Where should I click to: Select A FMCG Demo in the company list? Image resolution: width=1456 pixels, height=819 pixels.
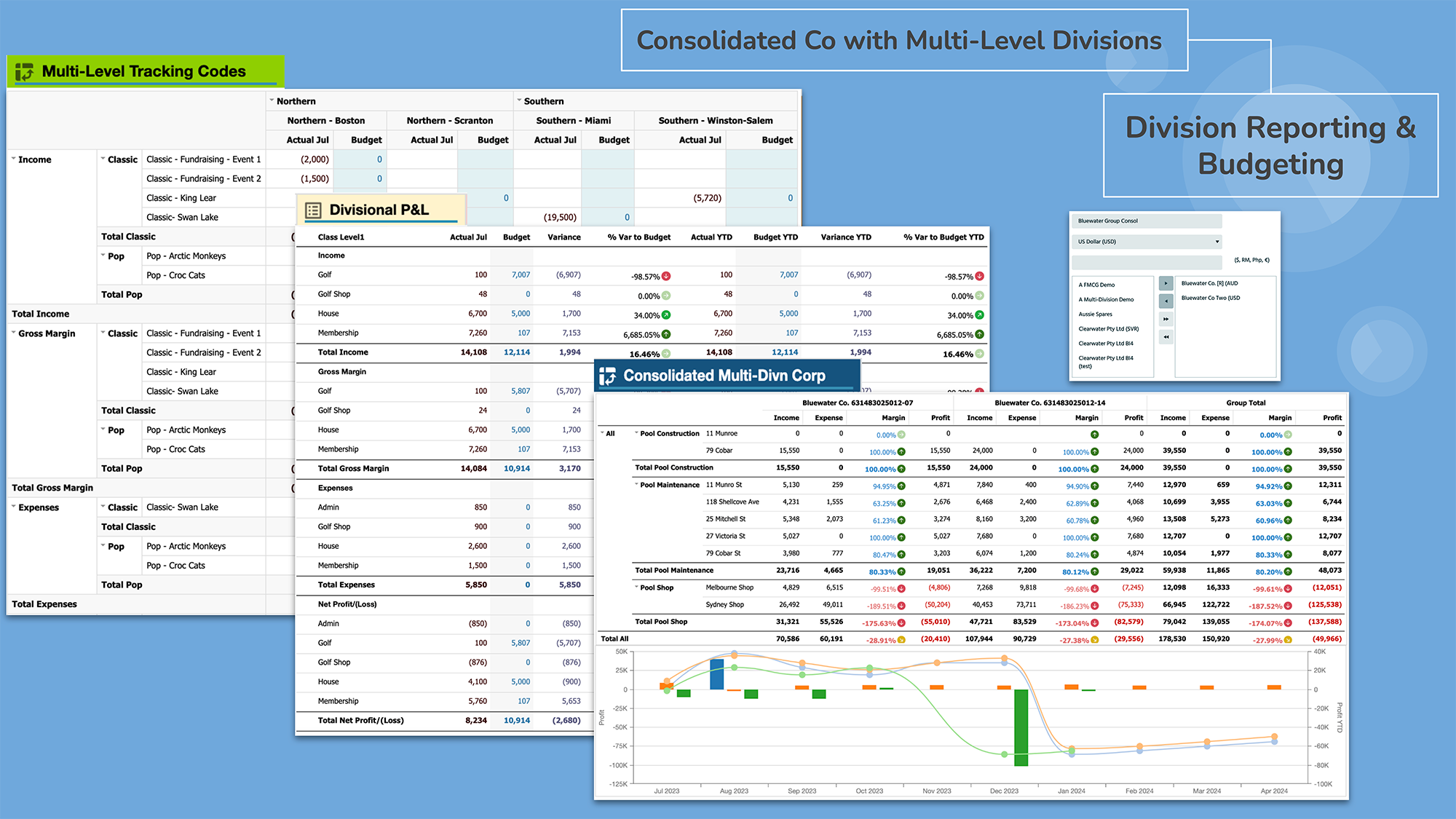(1096, 284)
